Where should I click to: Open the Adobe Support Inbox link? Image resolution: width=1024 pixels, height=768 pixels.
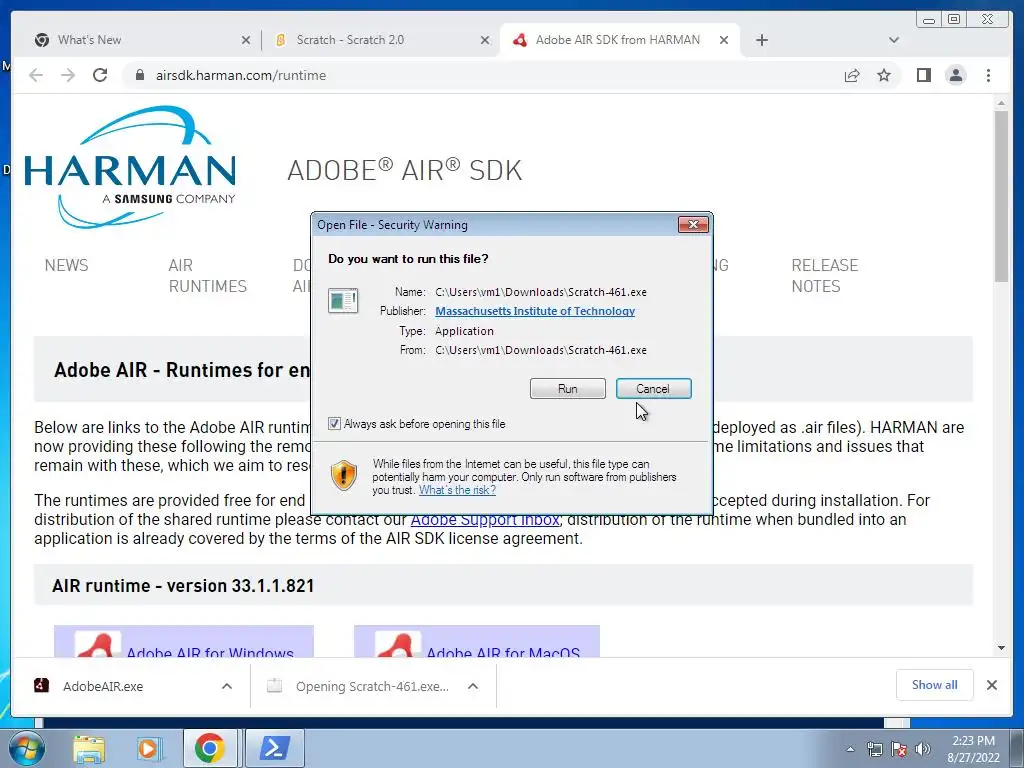pos(485,520)
